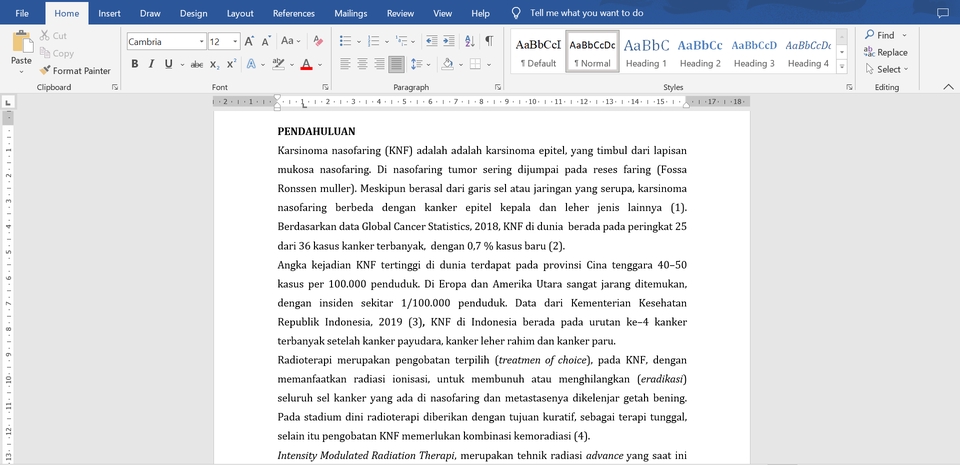Apply text effects and typography
960x465 pixels.
[x=251, y=64]
